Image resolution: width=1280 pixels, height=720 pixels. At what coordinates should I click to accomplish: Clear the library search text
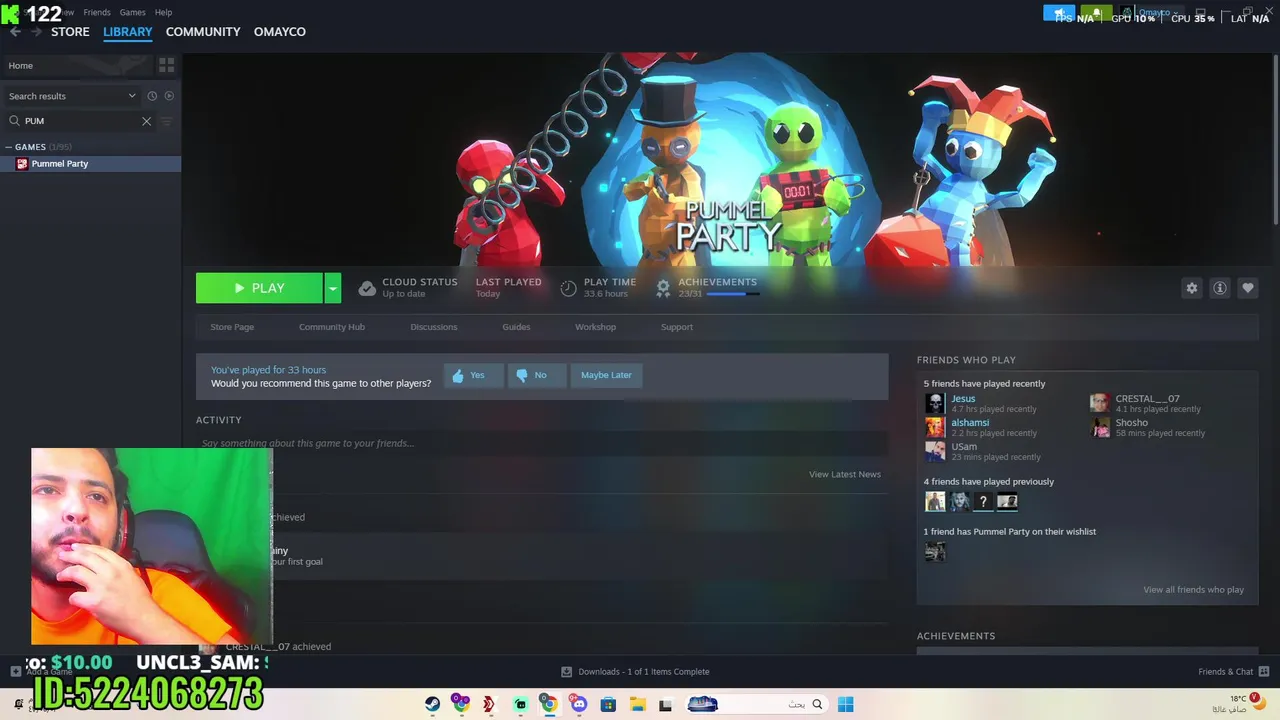pos(146,121)
